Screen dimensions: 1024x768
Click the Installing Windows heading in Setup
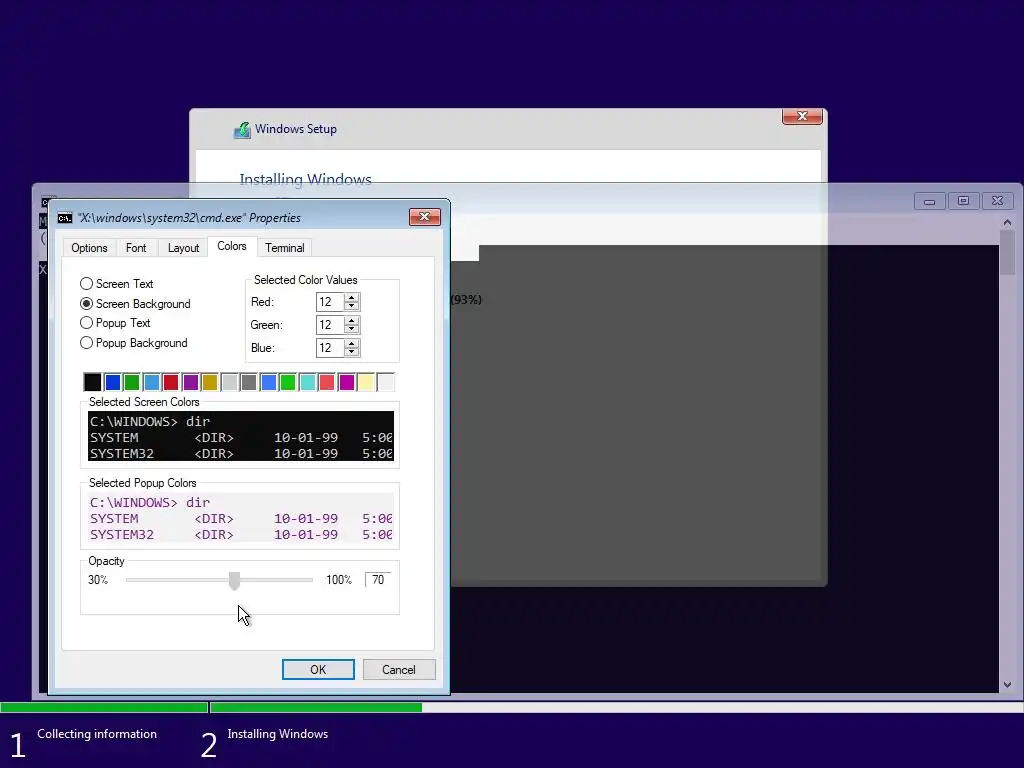click(x=306, y=179)
